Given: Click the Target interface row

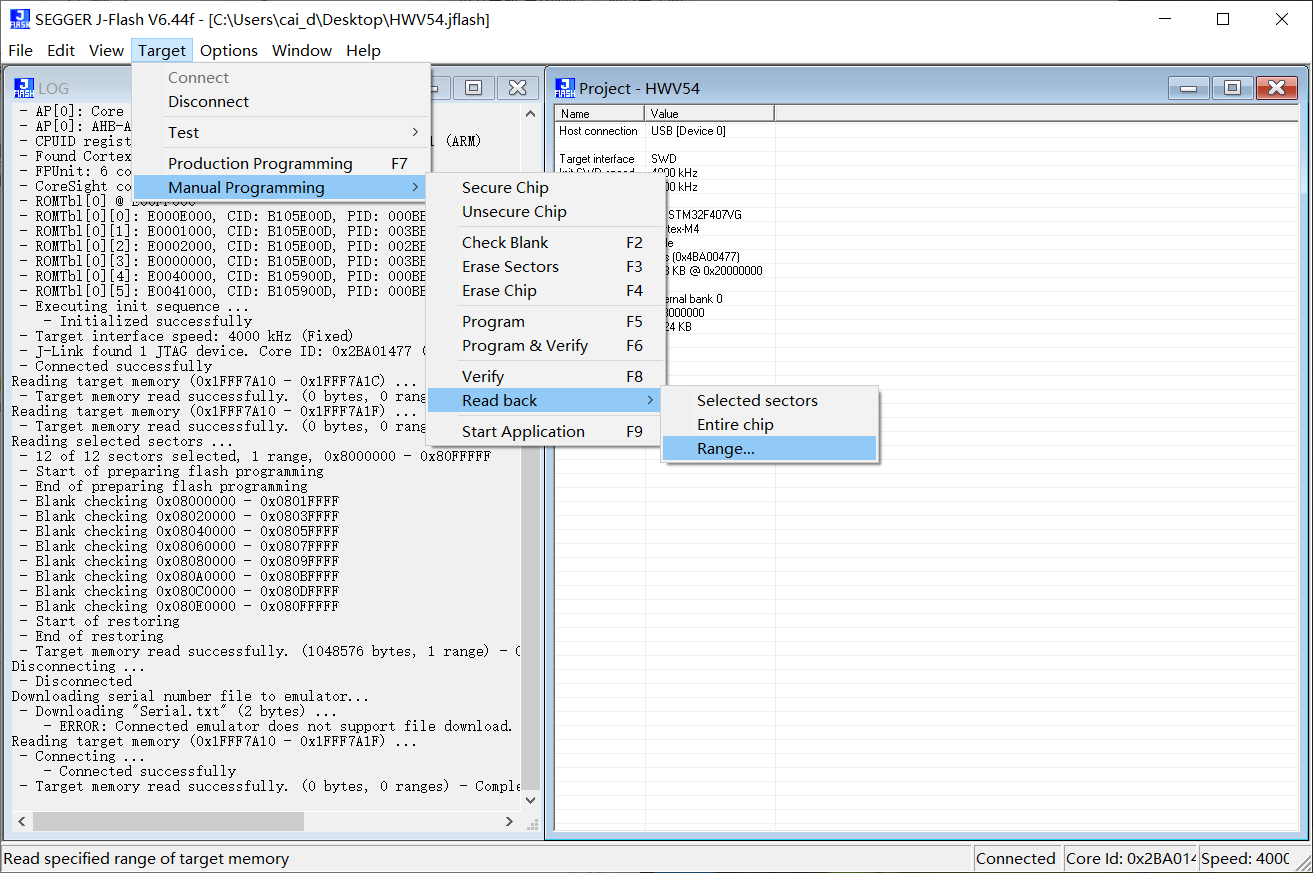Looking at the screenshot, I should click(x=926, y=159).
